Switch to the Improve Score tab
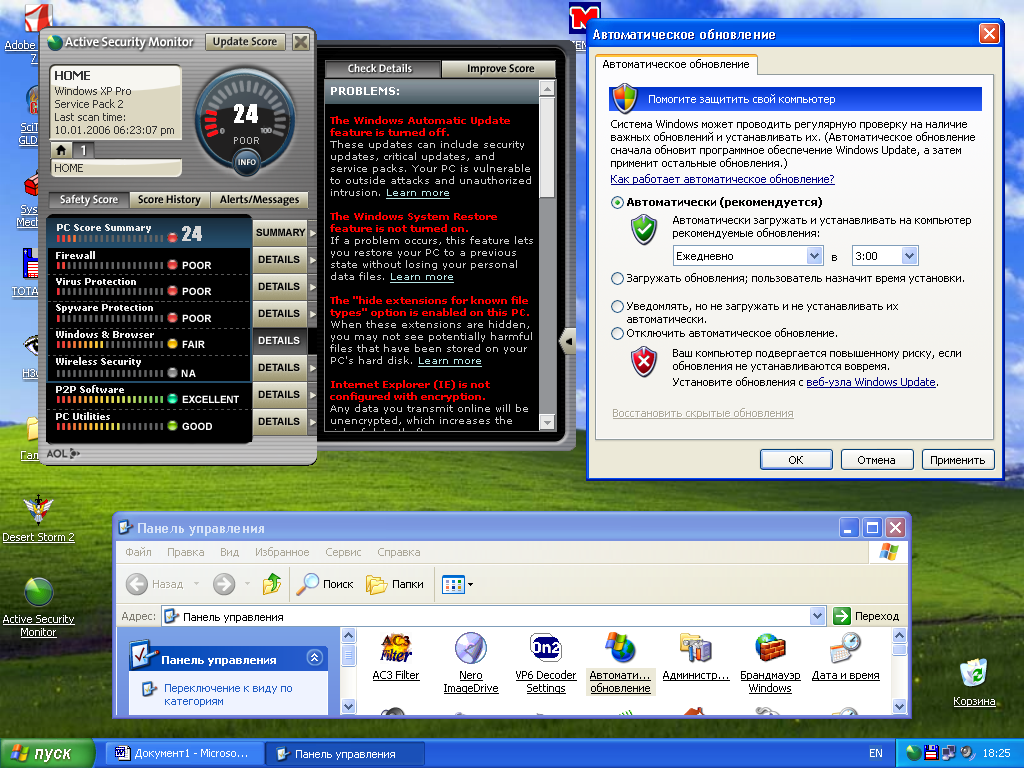Image resolution: width=1024 pixels, height=768 pixels. [500, 68]
